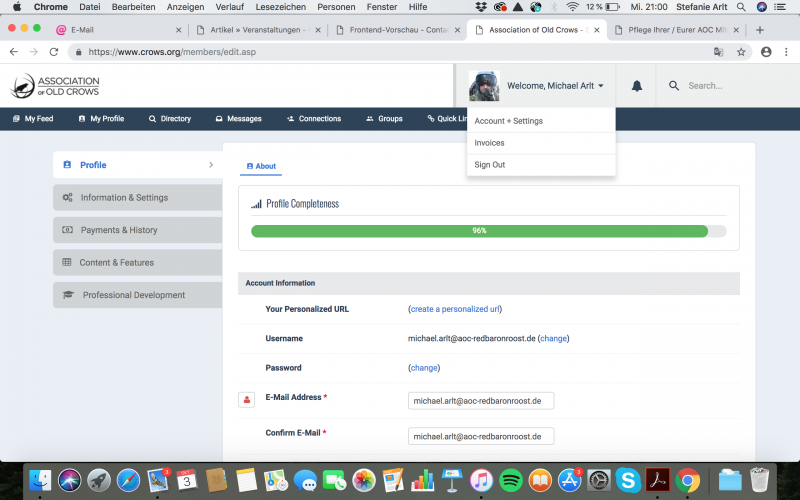
Task: Open Skype from the dock
Action: 628,480
